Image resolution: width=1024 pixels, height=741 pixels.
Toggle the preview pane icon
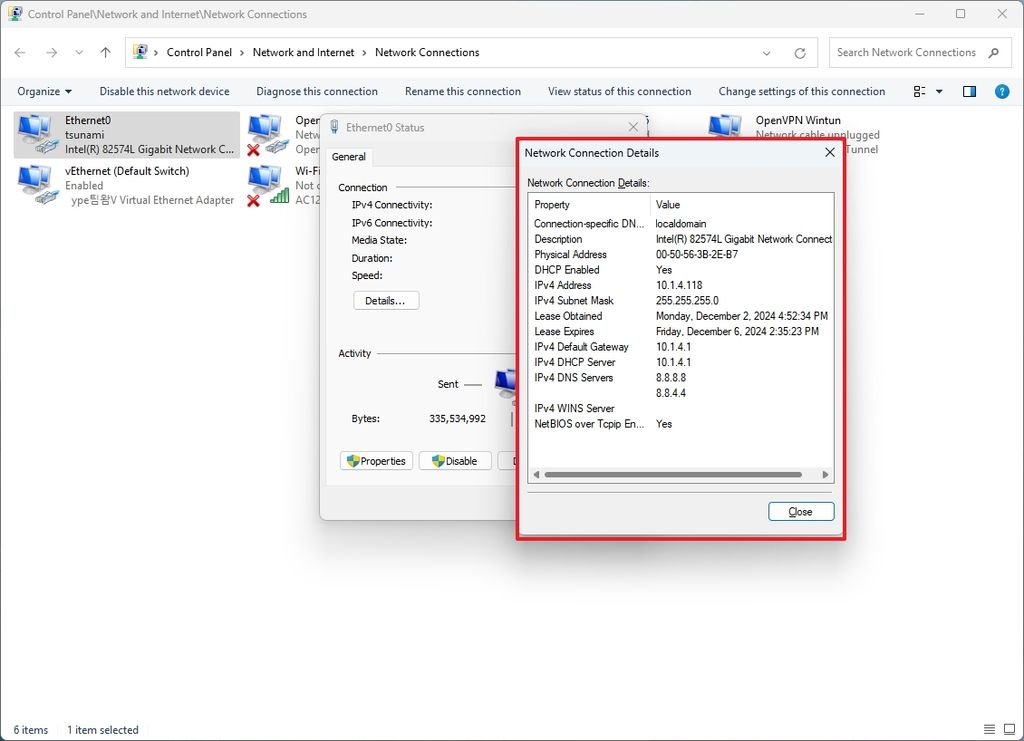click(968, 91)
